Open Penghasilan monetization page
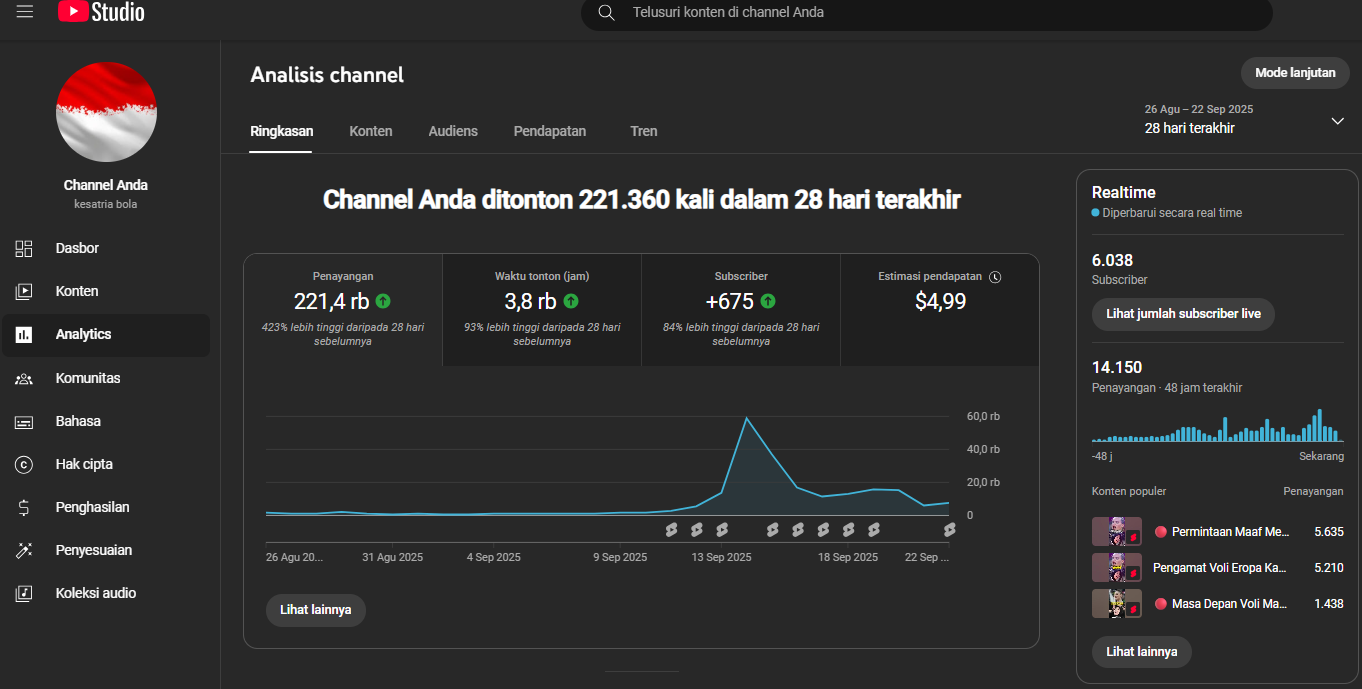 (93, 507)
